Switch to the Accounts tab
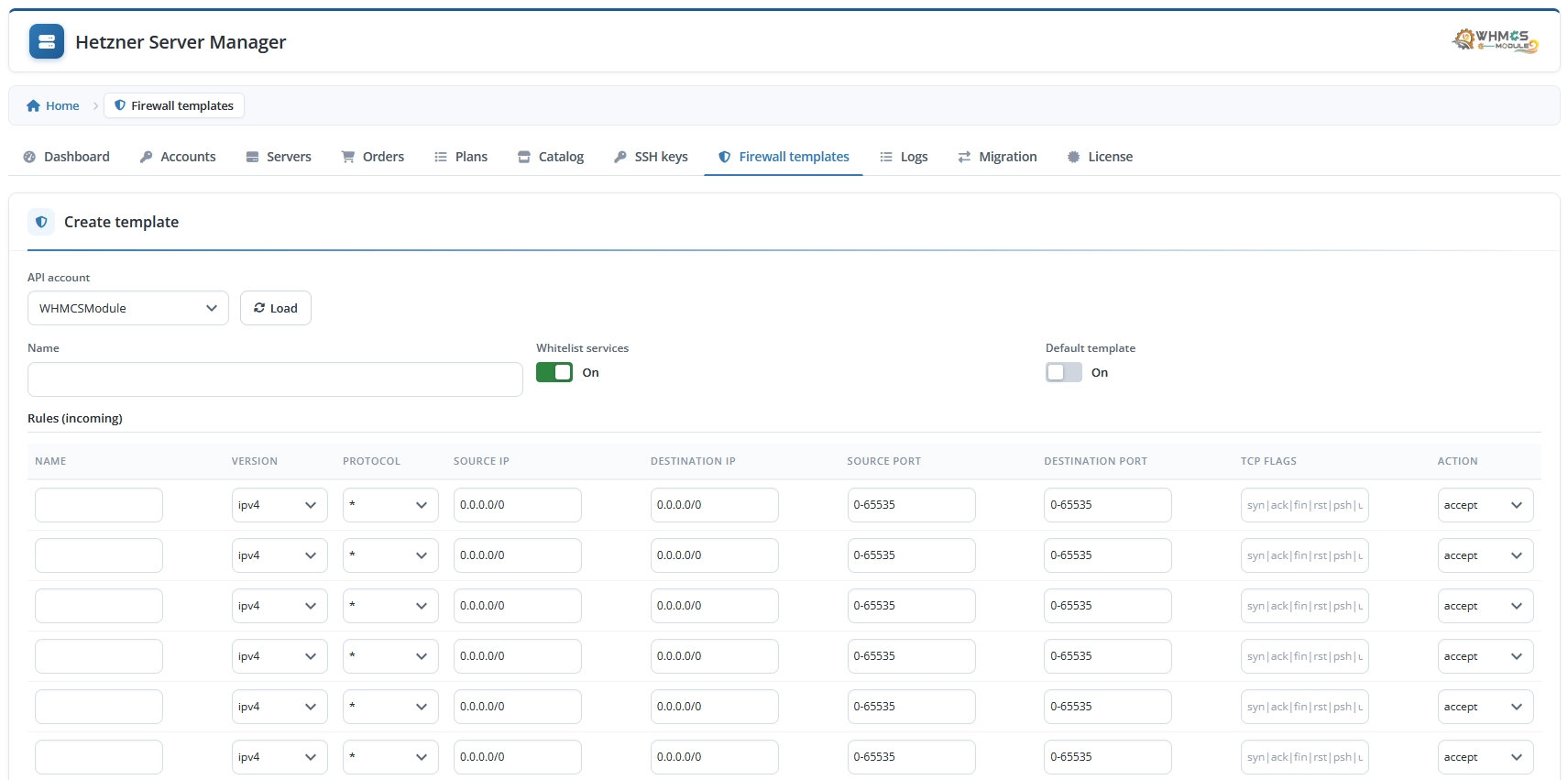 [x=178, y=157]
